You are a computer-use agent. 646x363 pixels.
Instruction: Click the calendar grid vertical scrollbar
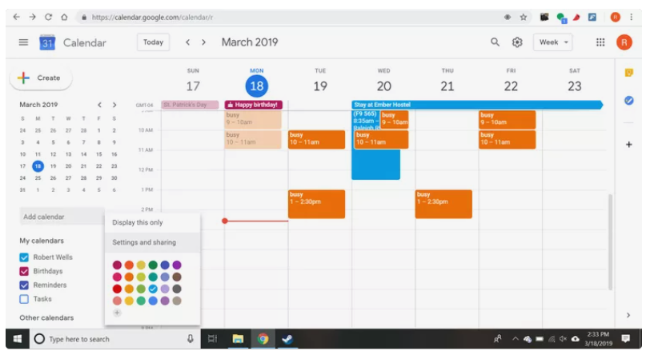coord(610,241)
